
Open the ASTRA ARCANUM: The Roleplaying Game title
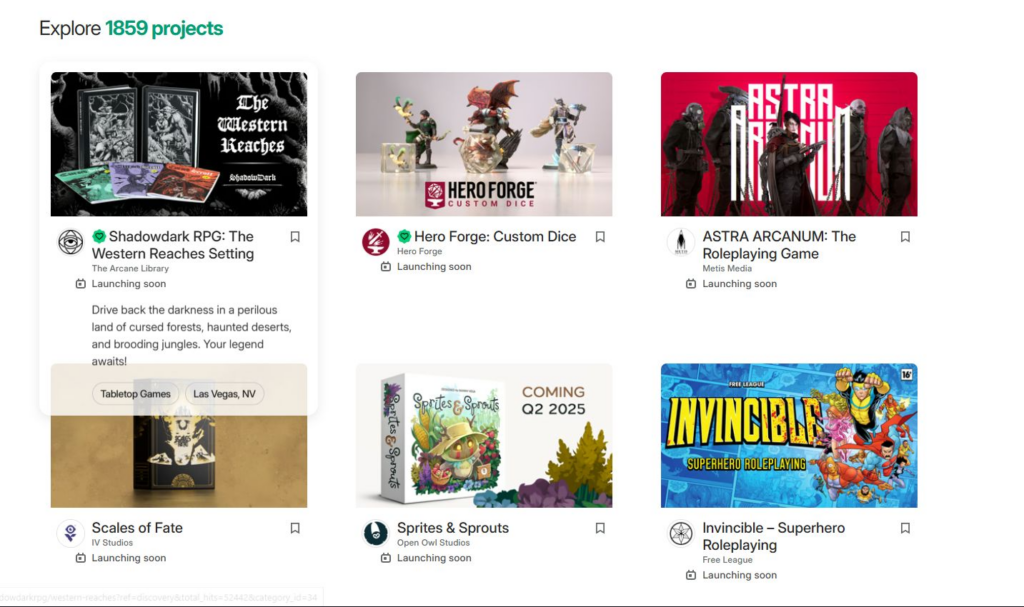pos(779,245)
